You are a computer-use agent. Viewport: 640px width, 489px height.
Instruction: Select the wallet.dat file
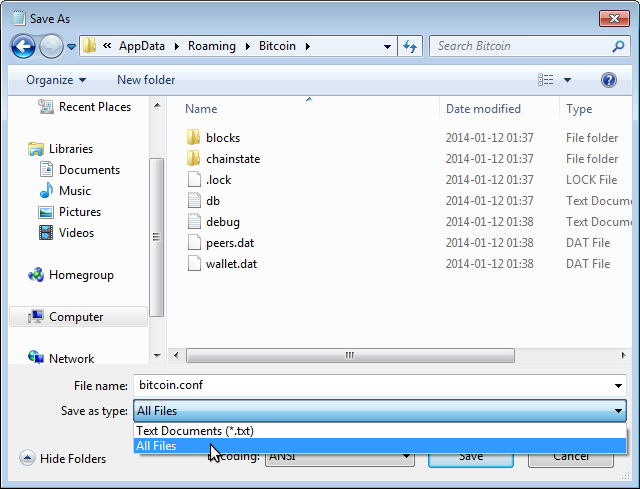pyautogui.click(x=231, y=264)
